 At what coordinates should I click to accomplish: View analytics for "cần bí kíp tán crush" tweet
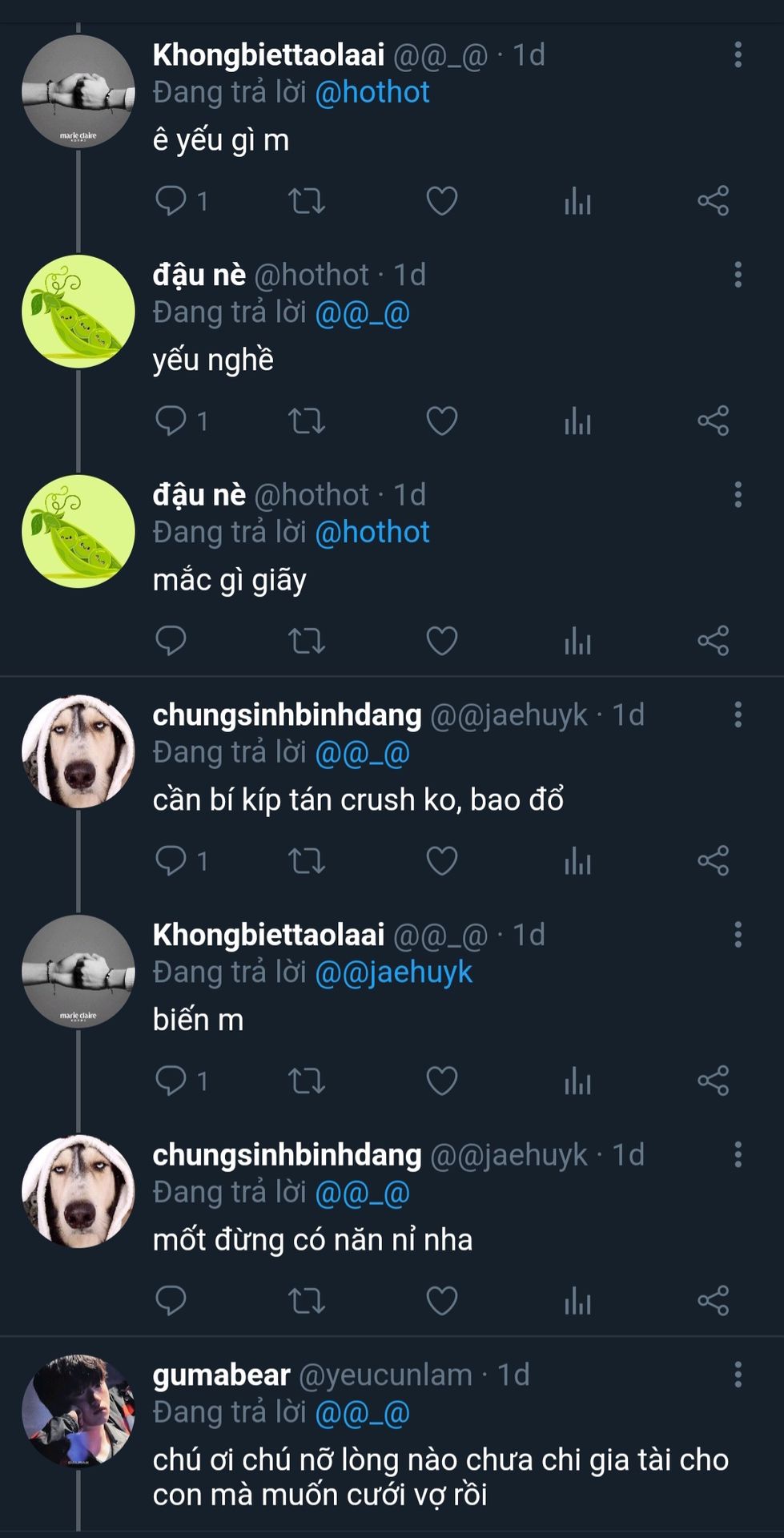[x=577, y=861]
